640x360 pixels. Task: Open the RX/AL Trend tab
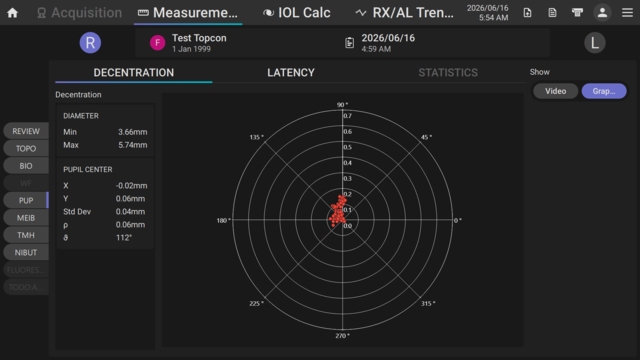tap(404, 13)
